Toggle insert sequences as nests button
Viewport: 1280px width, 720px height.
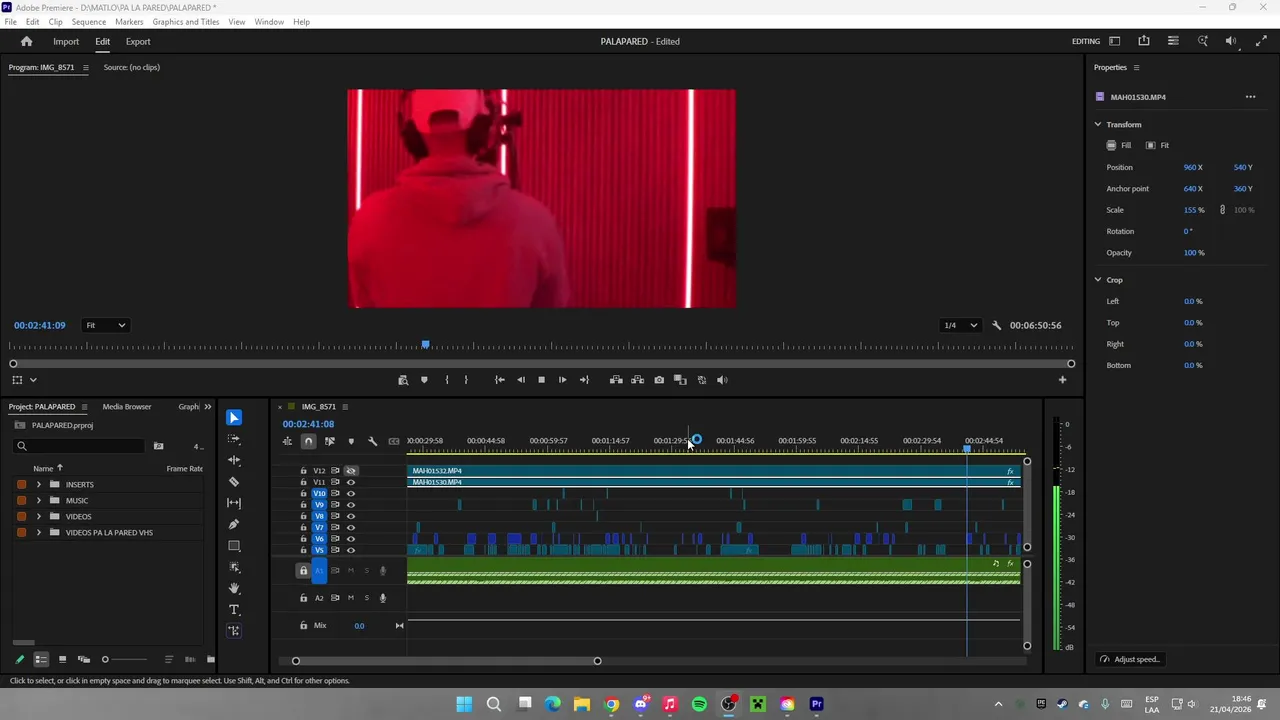[x=287, y=441]
